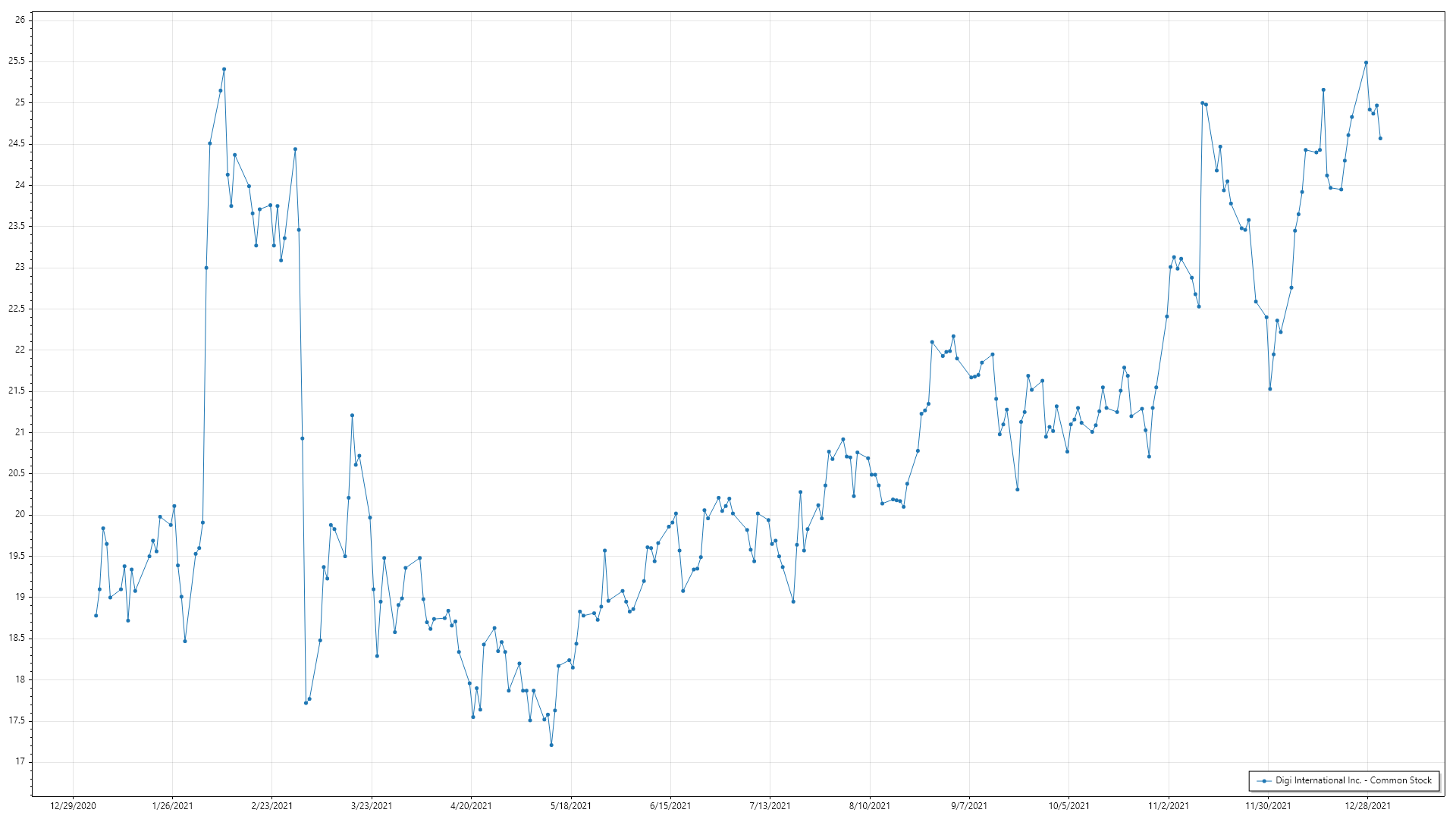Click the 7/13/2021 x-axis date label
Viewport: 1456px width, 819px height.
pos(770,805)
